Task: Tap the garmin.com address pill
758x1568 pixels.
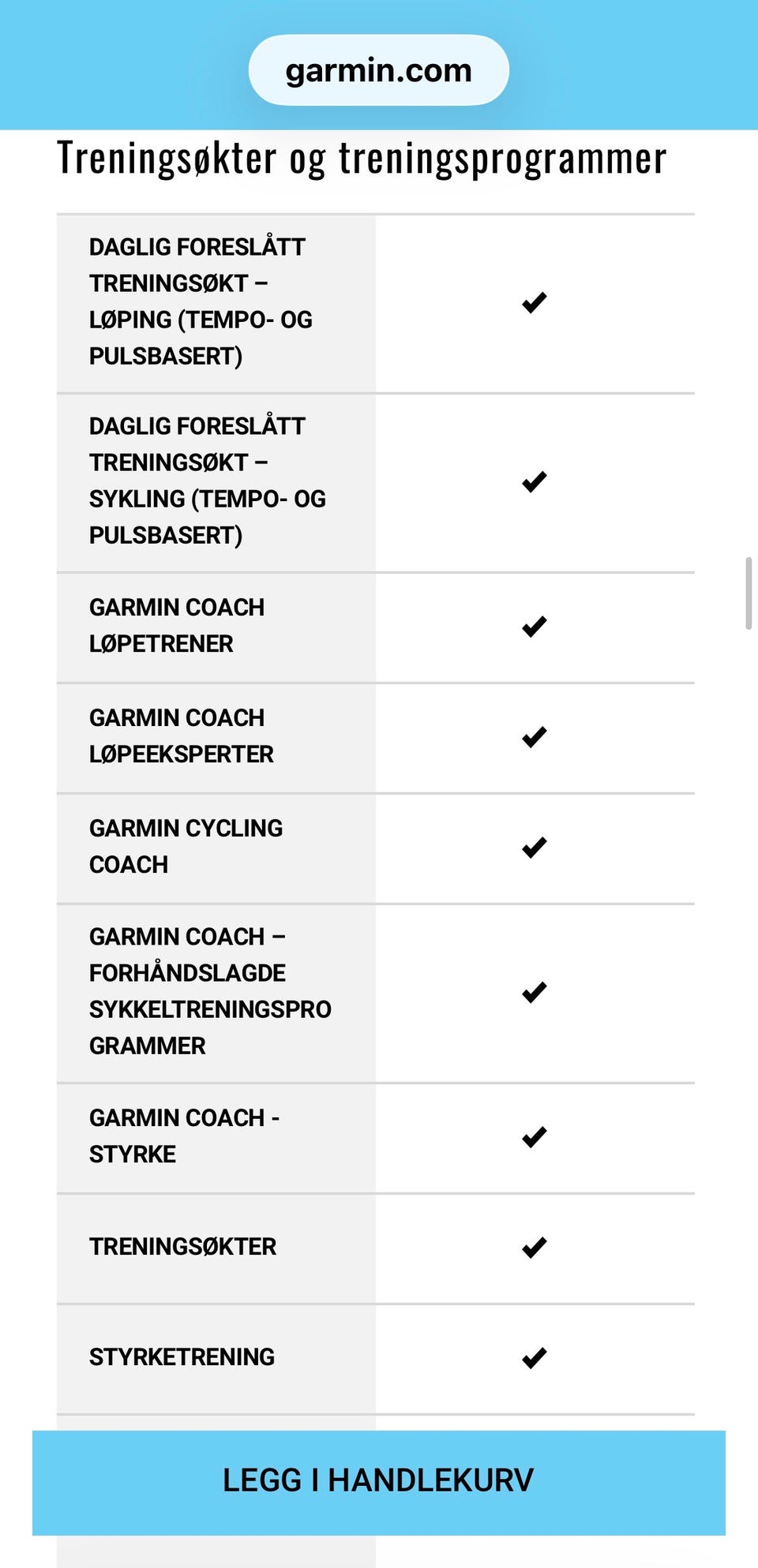Action: click(379, 70)
